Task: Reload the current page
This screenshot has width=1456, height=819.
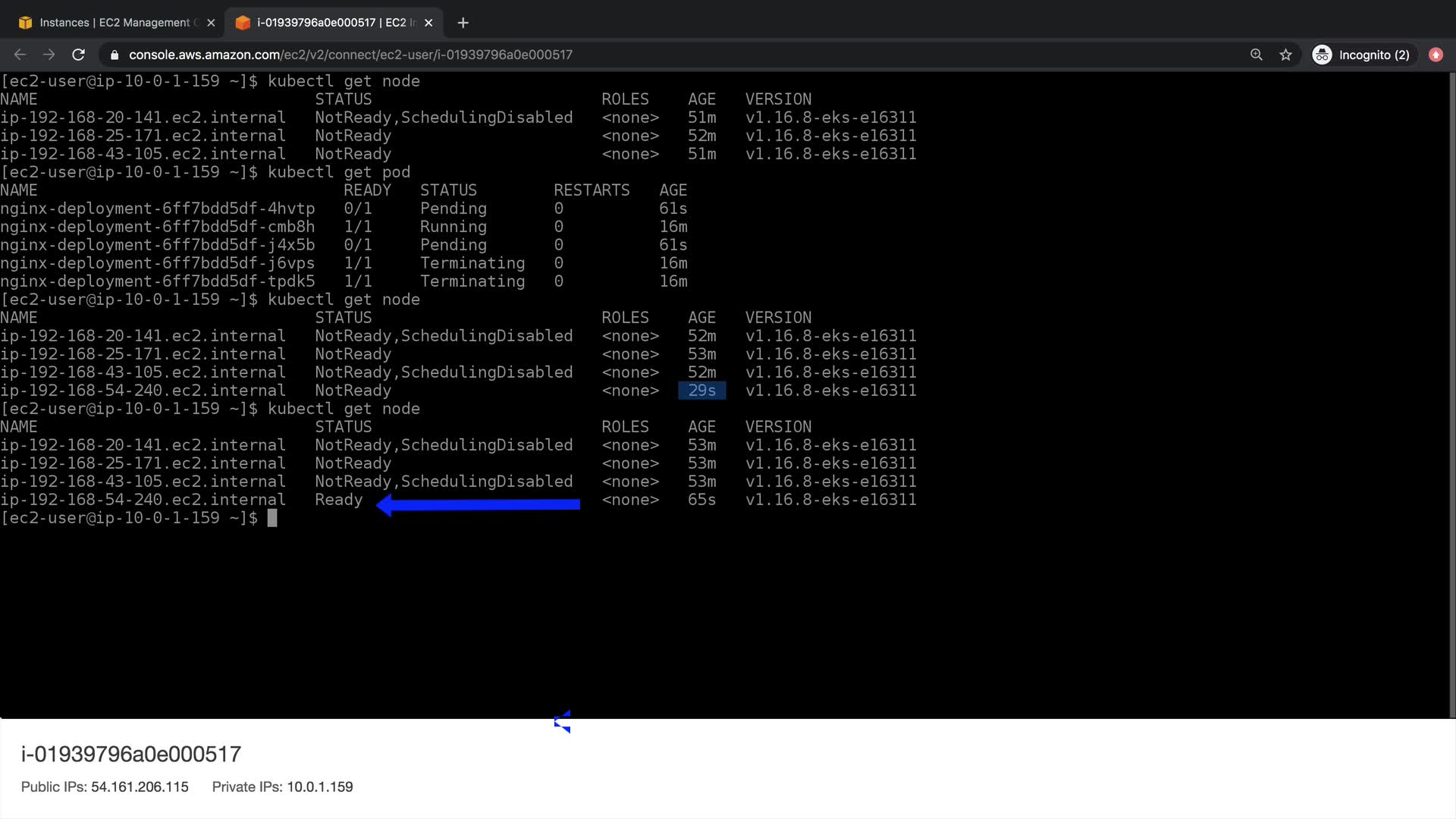Action: coord(78,55)
